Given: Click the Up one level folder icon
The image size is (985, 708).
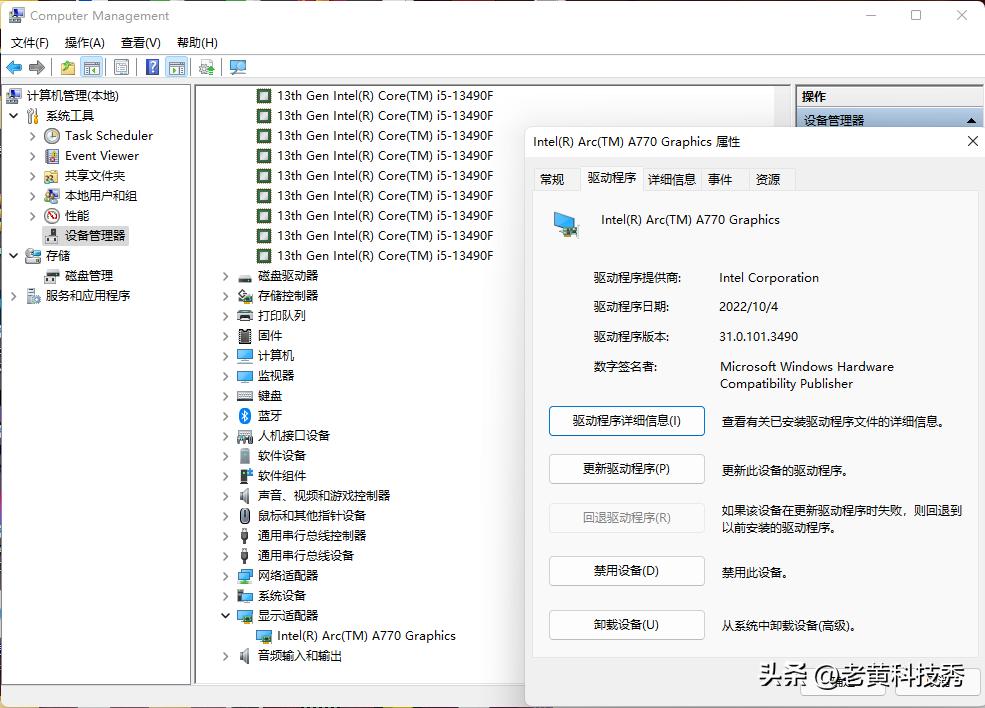Looking at the screenshot, I should coord(67,68).
